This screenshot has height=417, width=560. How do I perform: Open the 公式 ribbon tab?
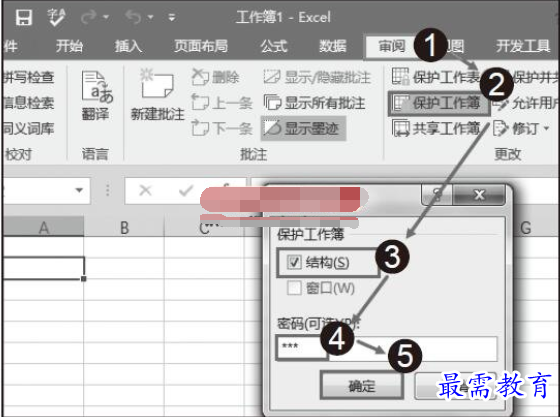coord(274,46)
